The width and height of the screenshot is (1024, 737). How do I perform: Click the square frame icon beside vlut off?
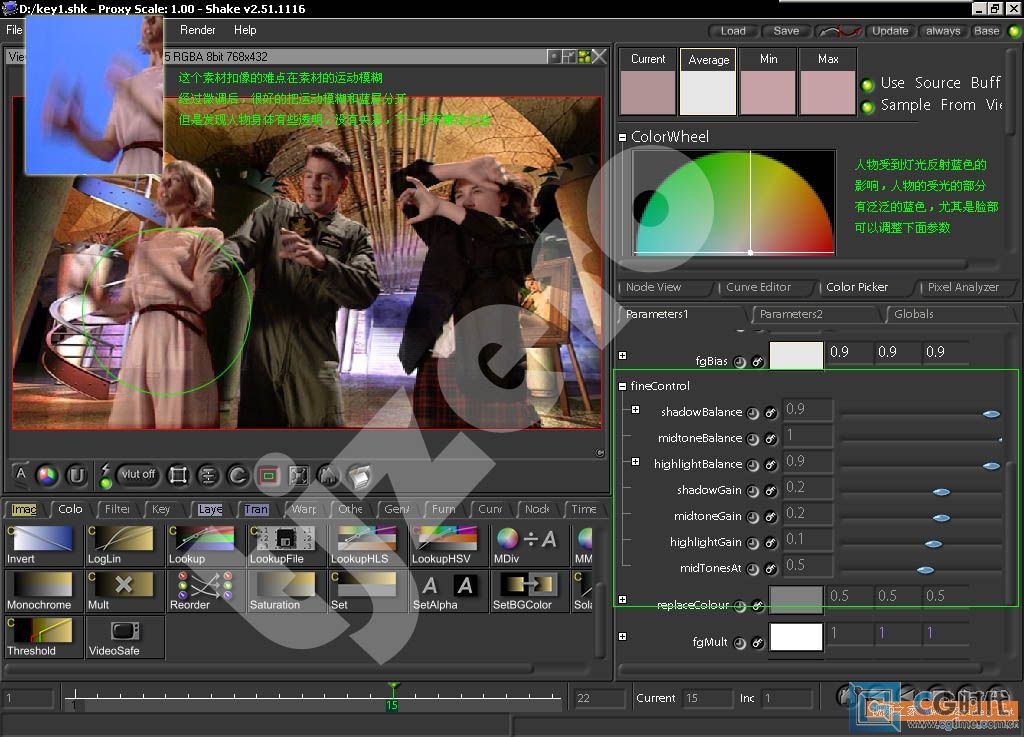tap(178, 475)
